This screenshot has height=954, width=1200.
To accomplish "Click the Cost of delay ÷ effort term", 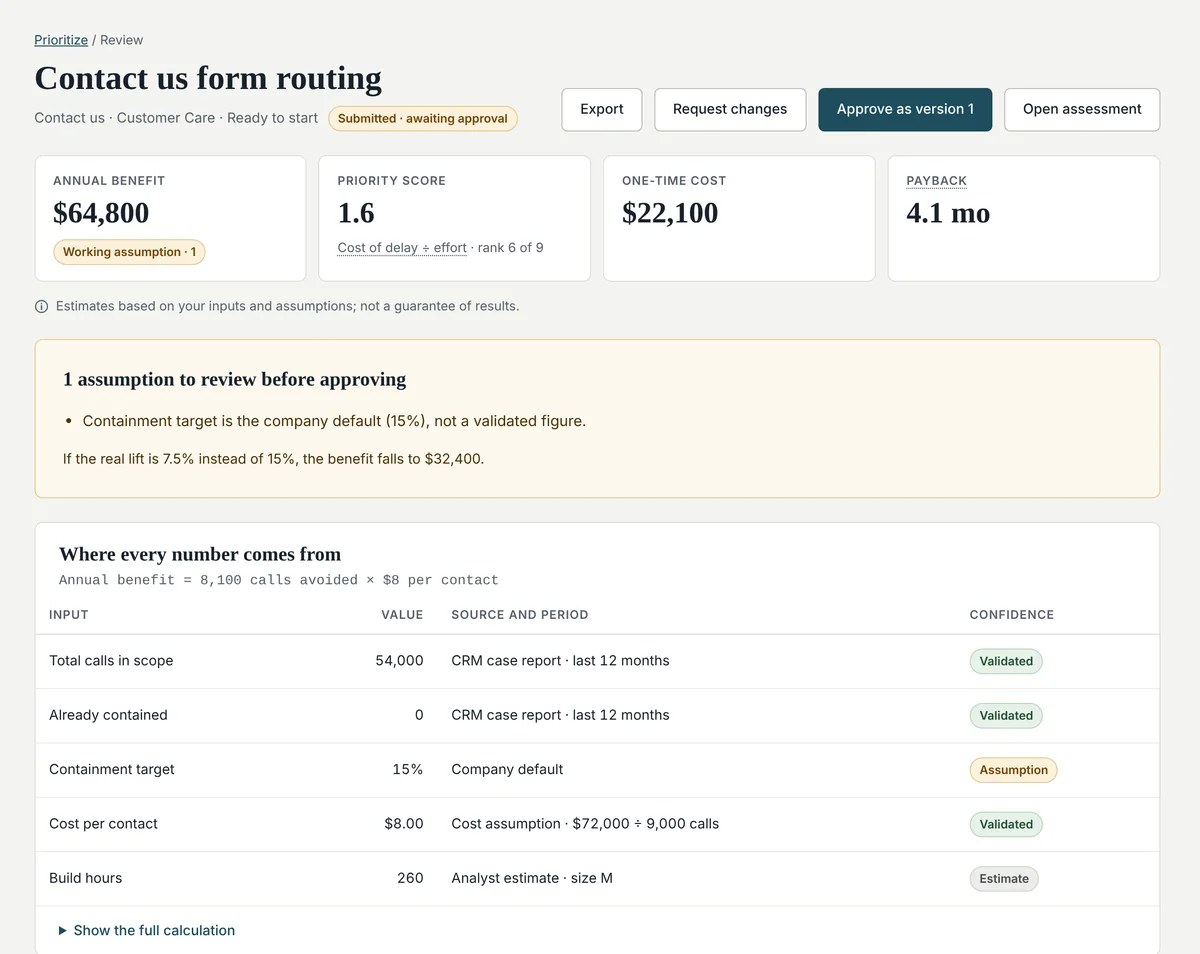I will tap(402, 248).
